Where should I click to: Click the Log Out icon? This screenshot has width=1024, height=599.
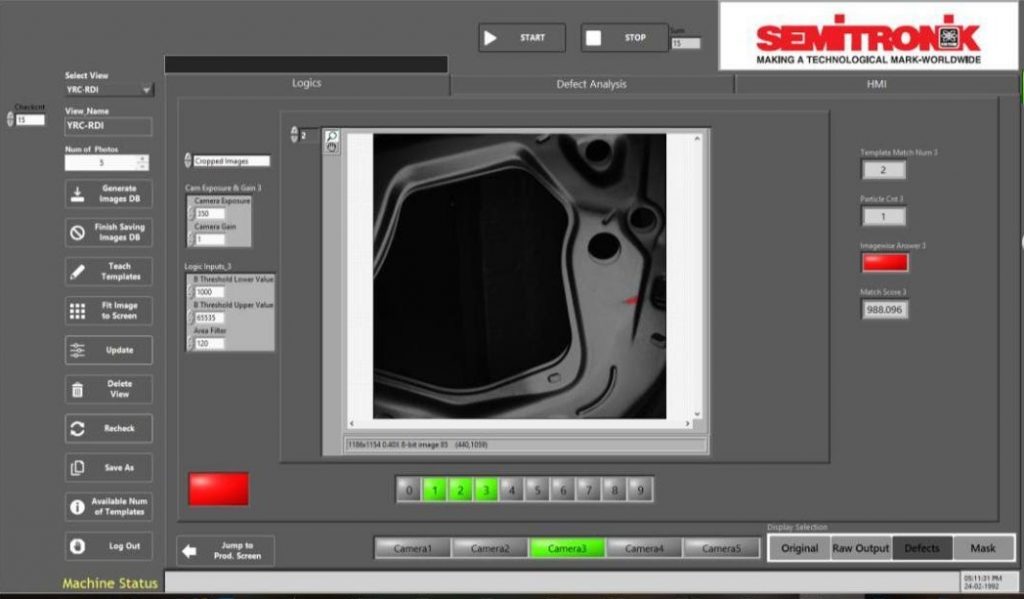point(77,546)
